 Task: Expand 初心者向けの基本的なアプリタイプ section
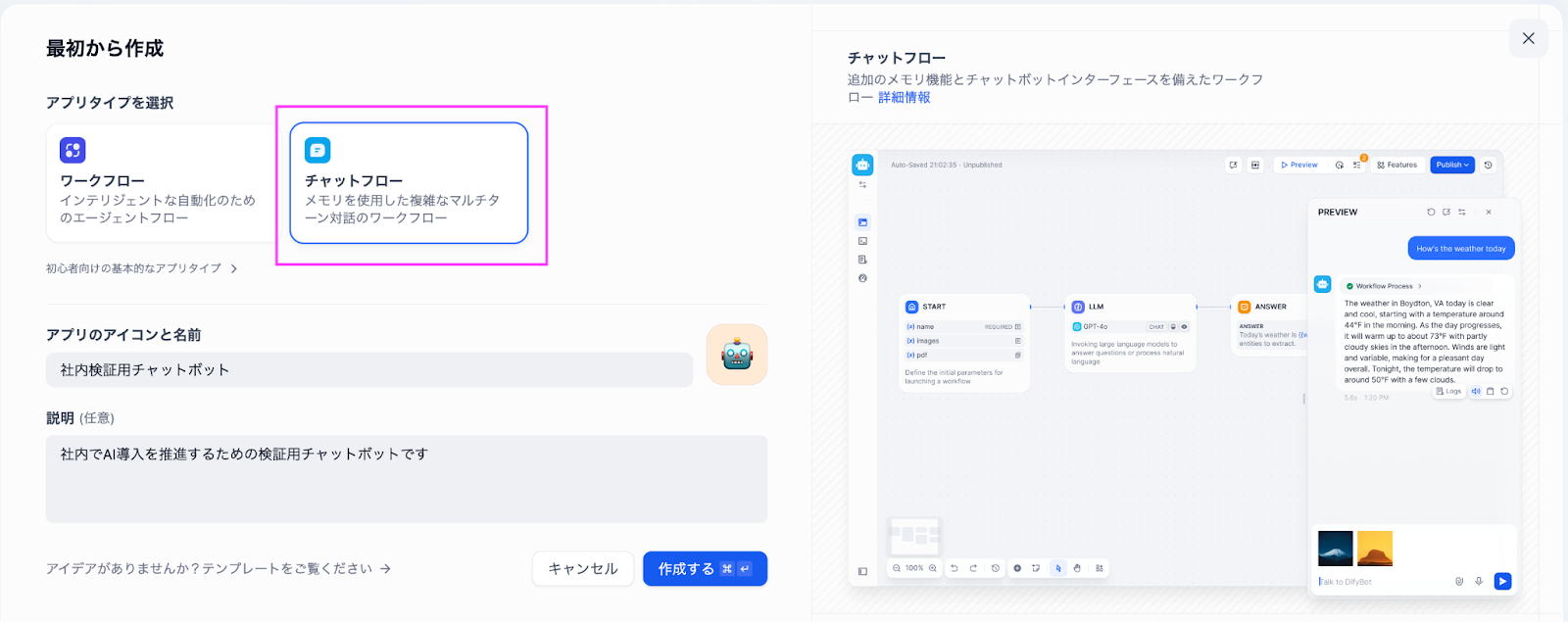click(x=141, y=268)
